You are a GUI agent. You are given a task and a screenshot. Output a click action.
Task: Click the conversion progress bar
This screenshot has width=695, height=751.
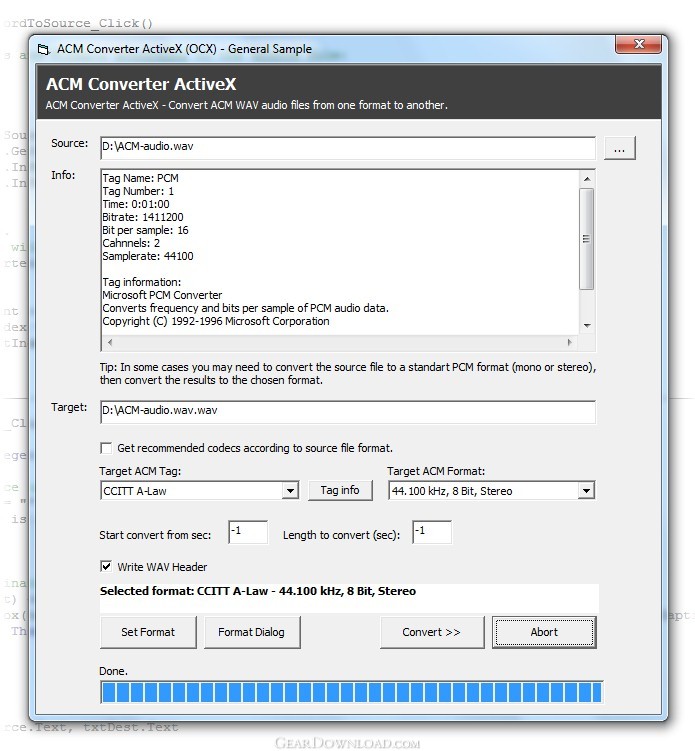352,692
